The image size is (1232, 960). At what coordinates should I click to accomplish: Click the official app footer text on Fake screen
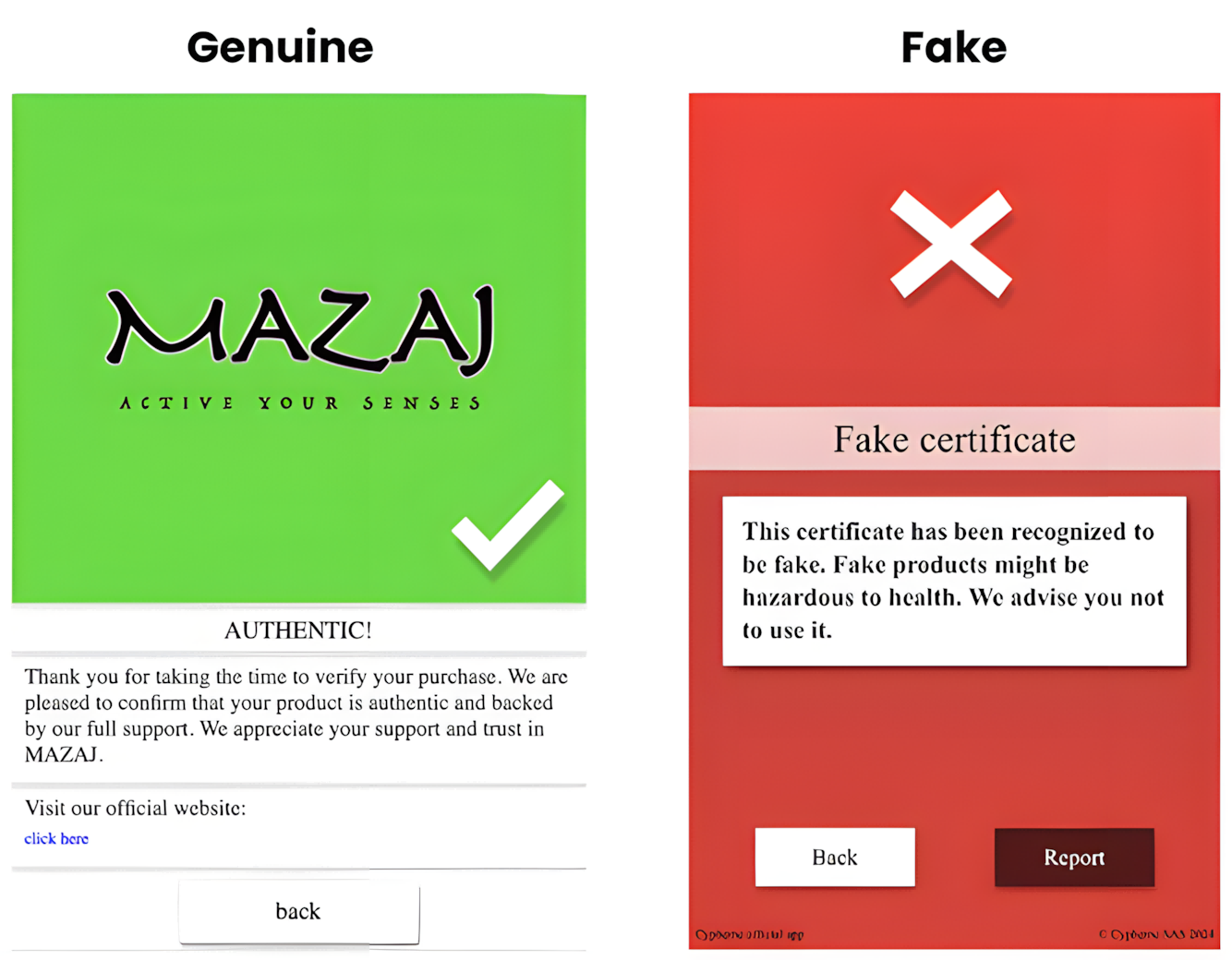click(750, 934)
